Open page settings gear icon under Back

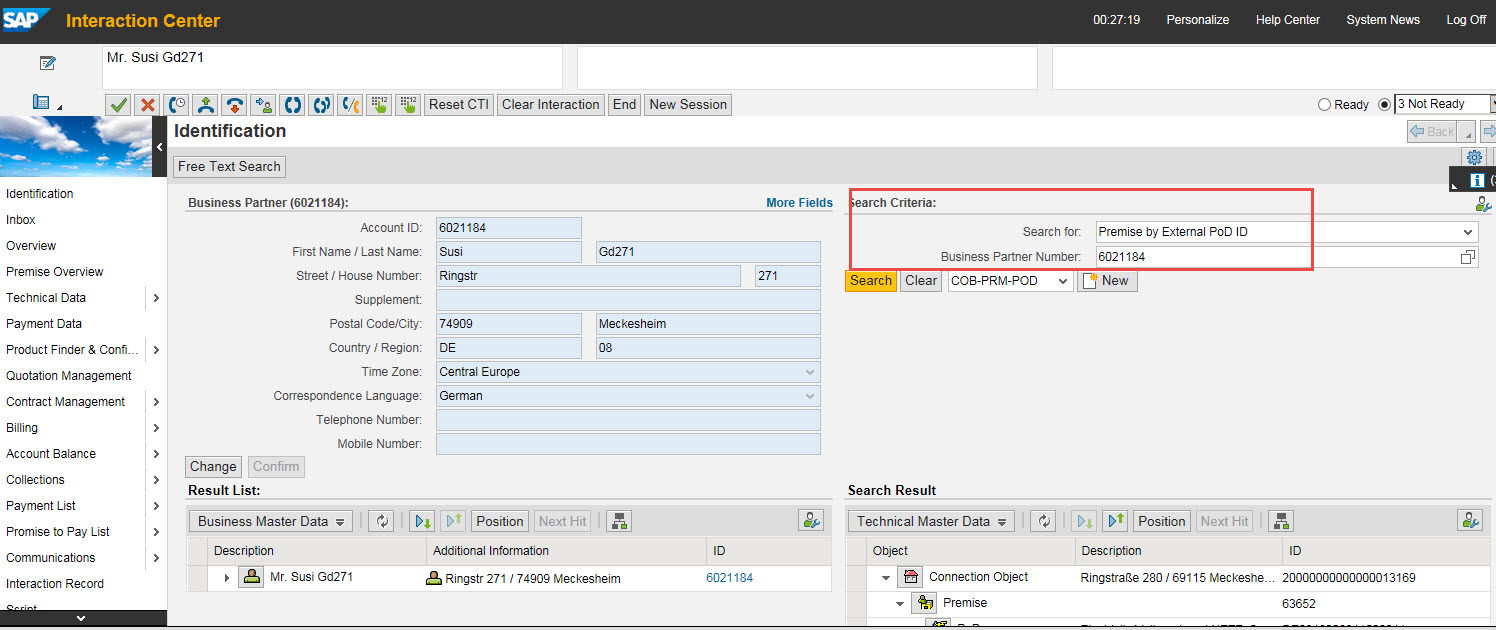pos(1474,157)
